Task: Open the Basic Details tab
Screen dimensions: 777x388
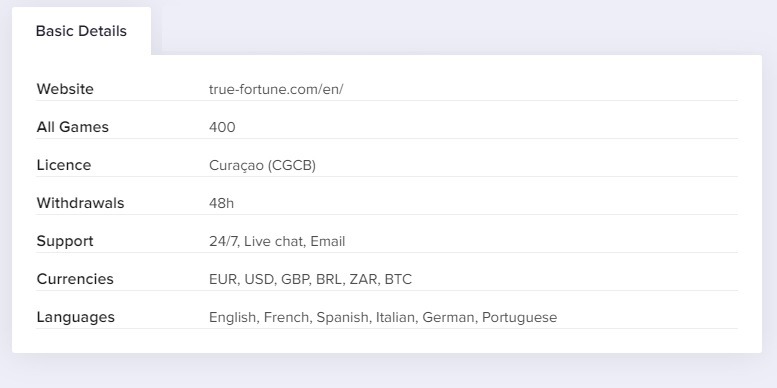Action: point(81,31)
